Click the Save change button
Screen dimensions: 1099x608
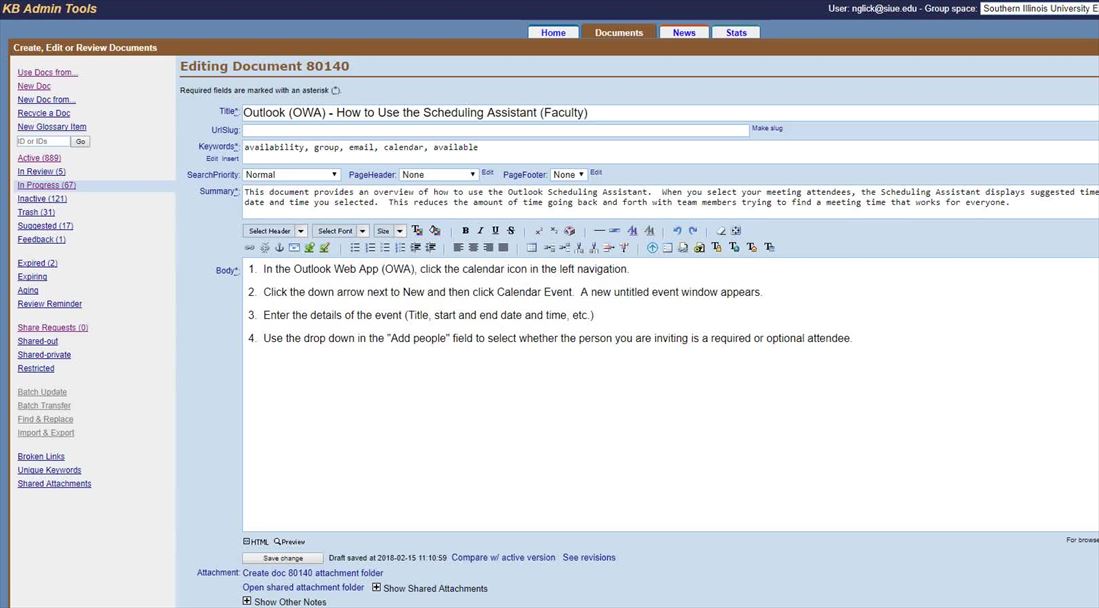283,558
